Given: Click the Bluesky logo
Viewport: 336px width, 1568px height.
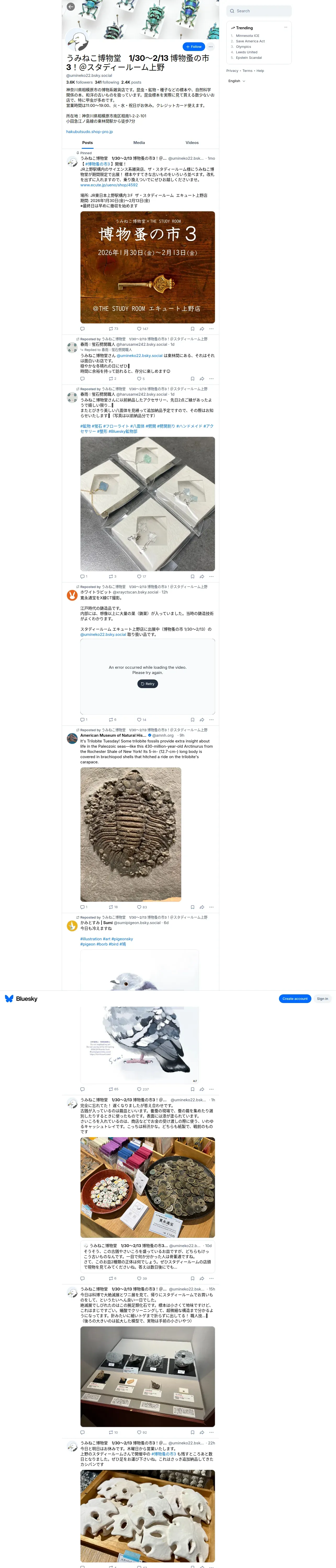Looking at the screenshot, I should point(21,998).
